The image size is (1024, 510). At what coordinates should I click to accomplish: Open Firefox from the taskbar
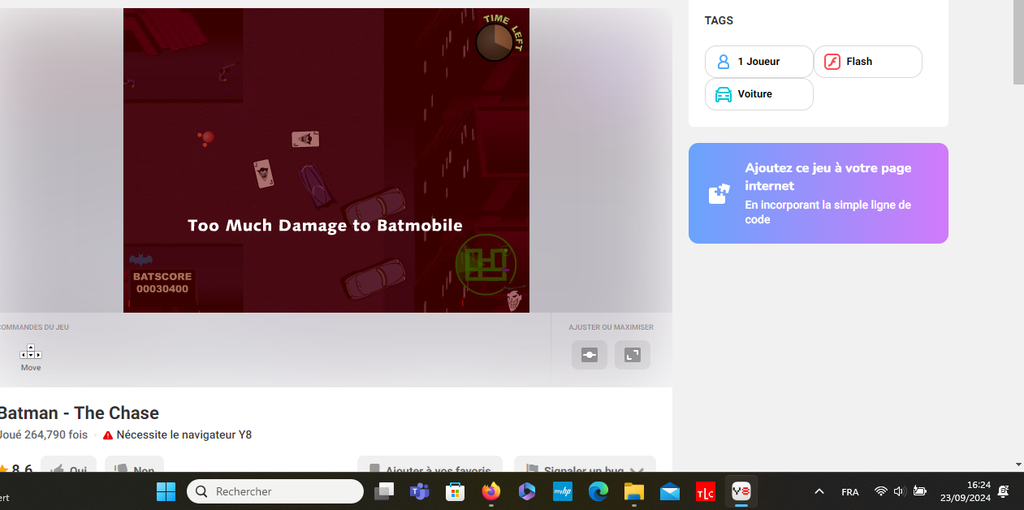click(490, 491)
